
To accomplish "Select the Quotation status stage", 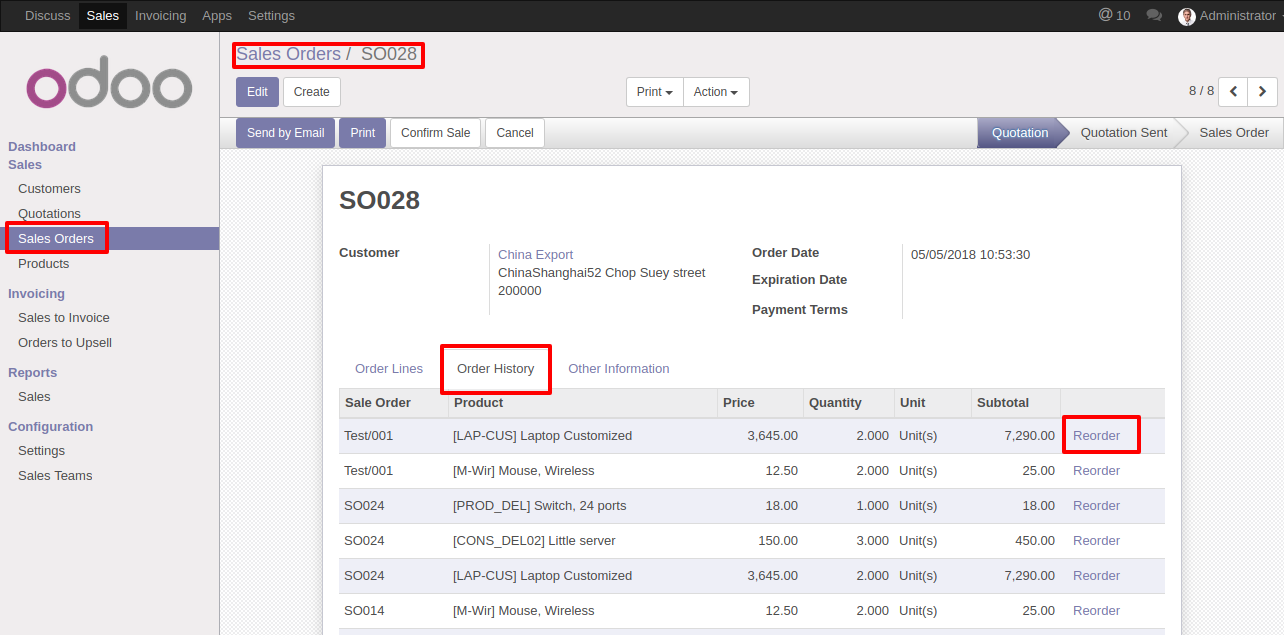I will pyautogui.click(x=1019, y=133).
